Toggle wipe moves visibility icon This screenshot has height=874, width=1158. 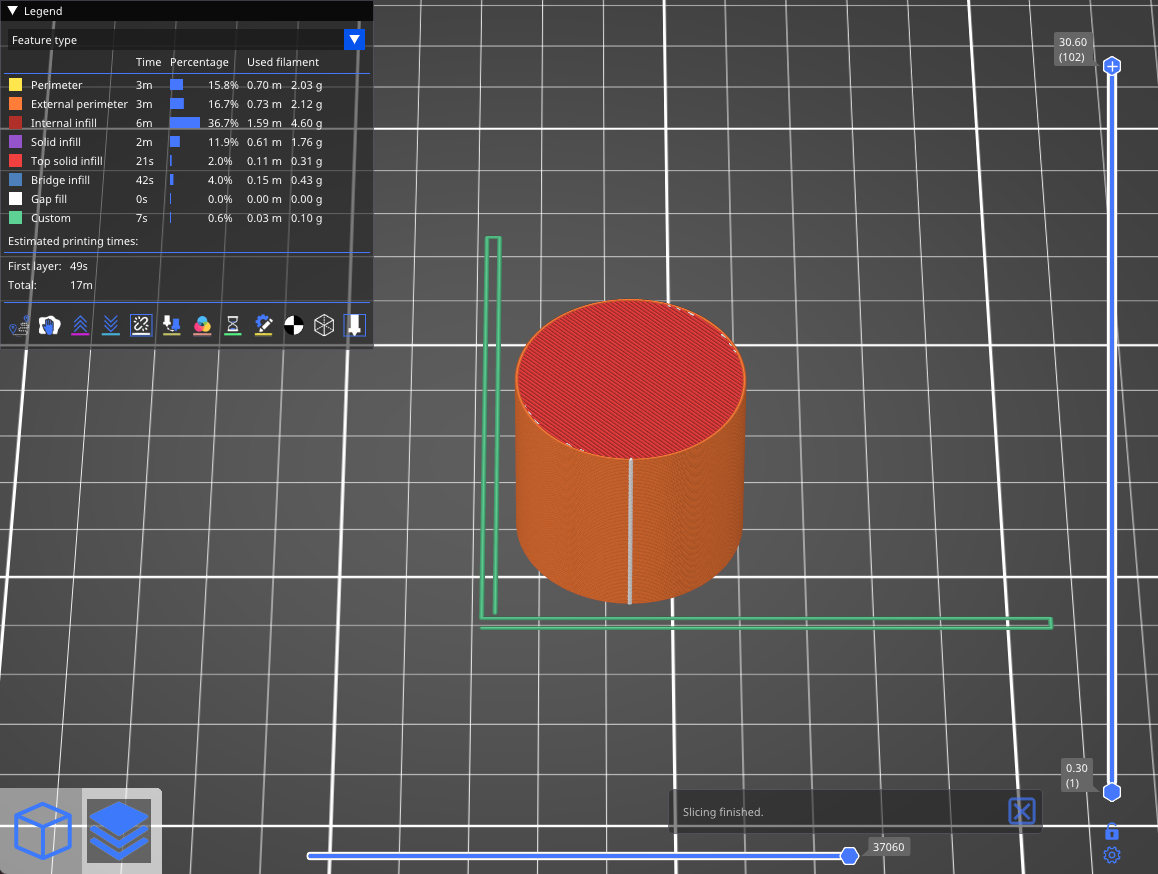49,325
